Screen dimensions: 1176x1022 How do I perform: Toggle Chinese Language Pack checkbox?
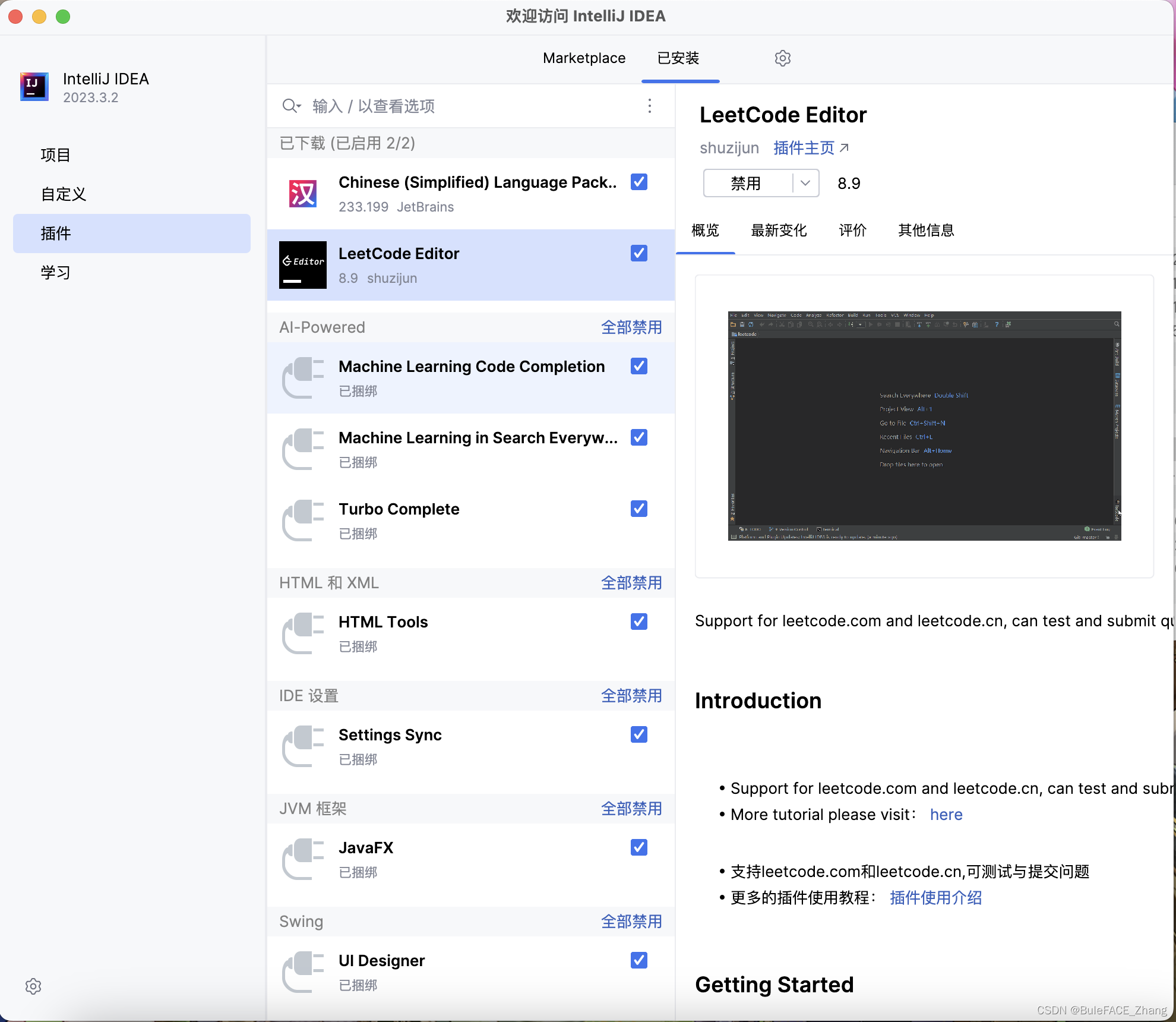pos(639,182)
